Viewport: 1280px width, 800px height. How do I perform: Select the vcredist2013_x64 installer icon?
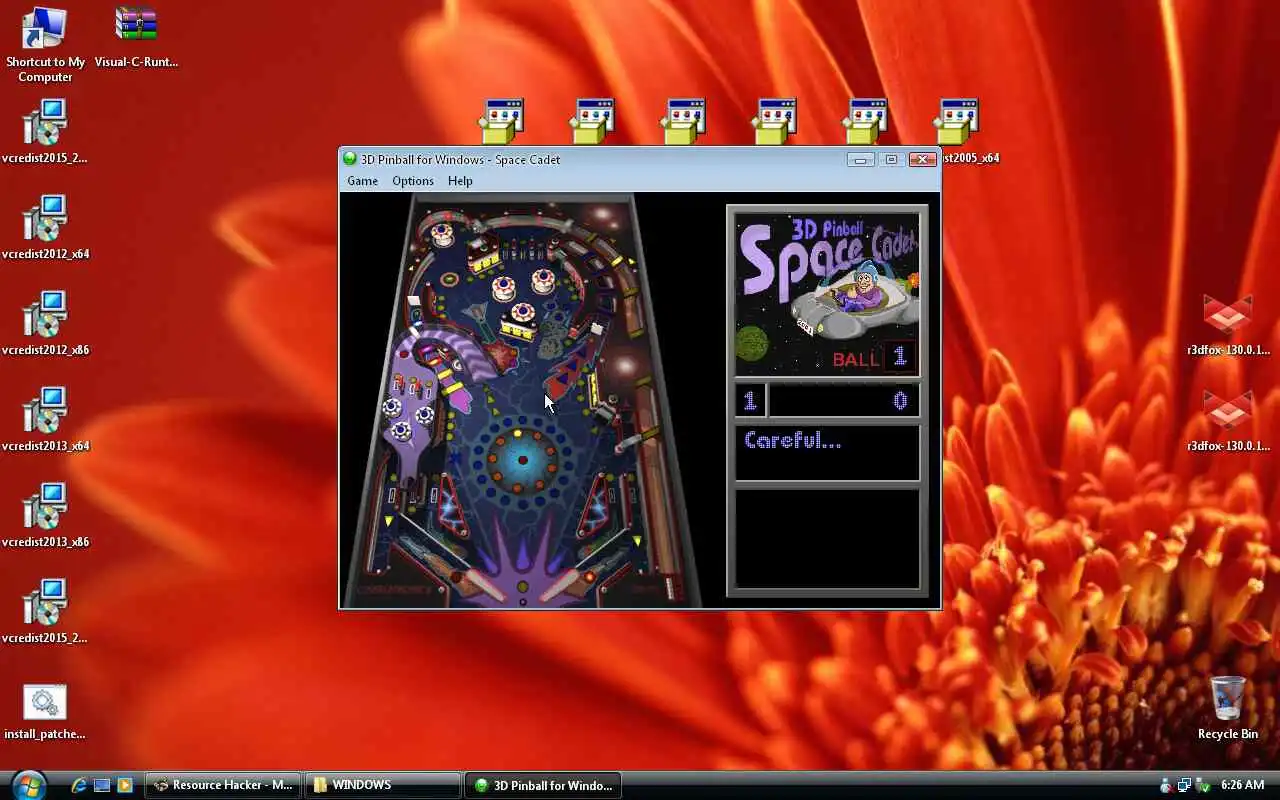click(45, 420)
